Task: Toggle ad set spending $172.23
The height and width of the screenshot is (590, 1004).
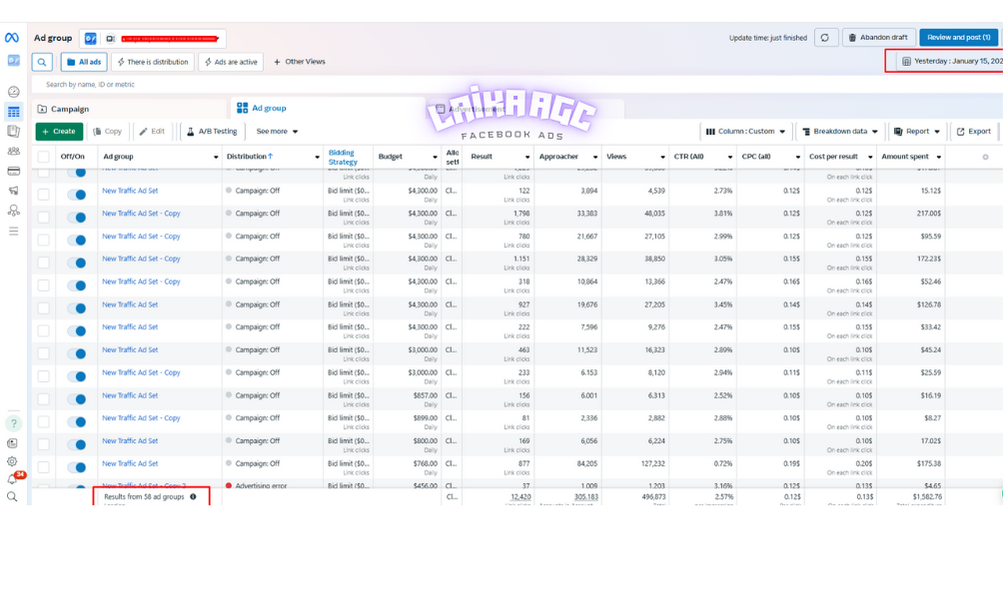Action: [x=77, y=263]
